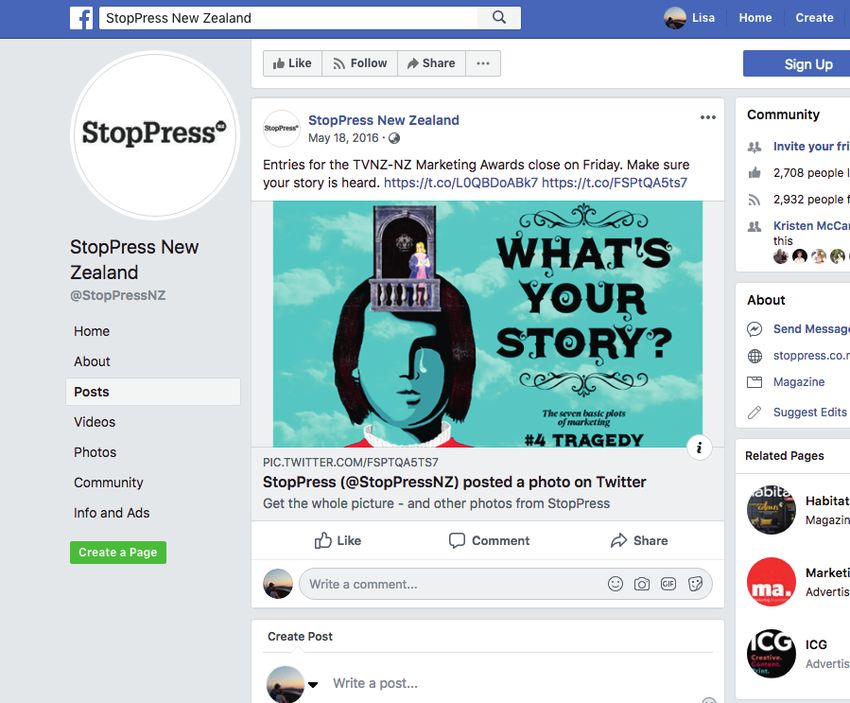Screen dimensions: 850x703
Task: Click the 2,932 people follow count
Action: click(812, 199)
